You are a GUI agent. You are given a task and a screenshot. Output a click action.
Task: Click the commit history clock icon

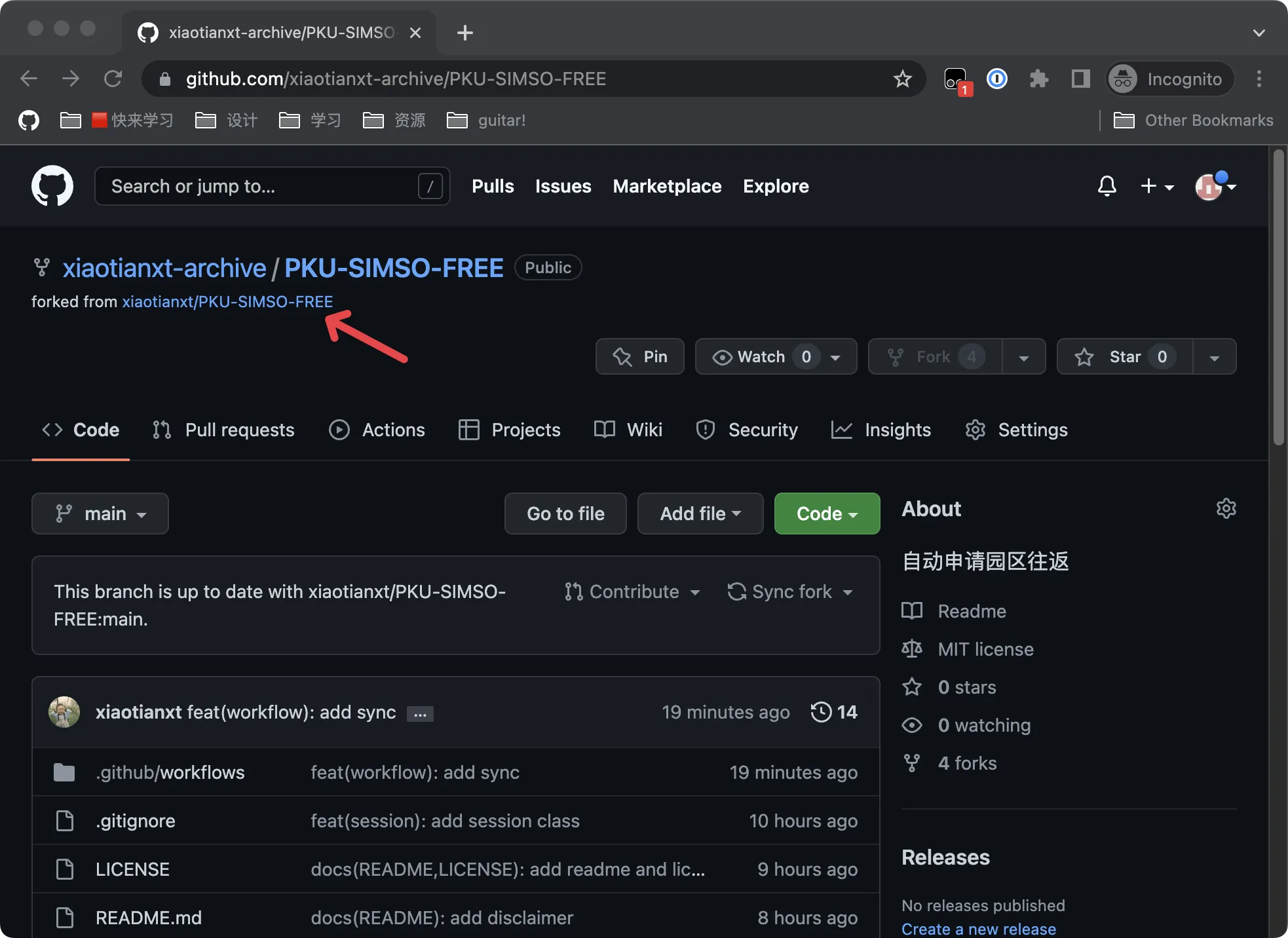pyautogui.click(x=821, y=712)
